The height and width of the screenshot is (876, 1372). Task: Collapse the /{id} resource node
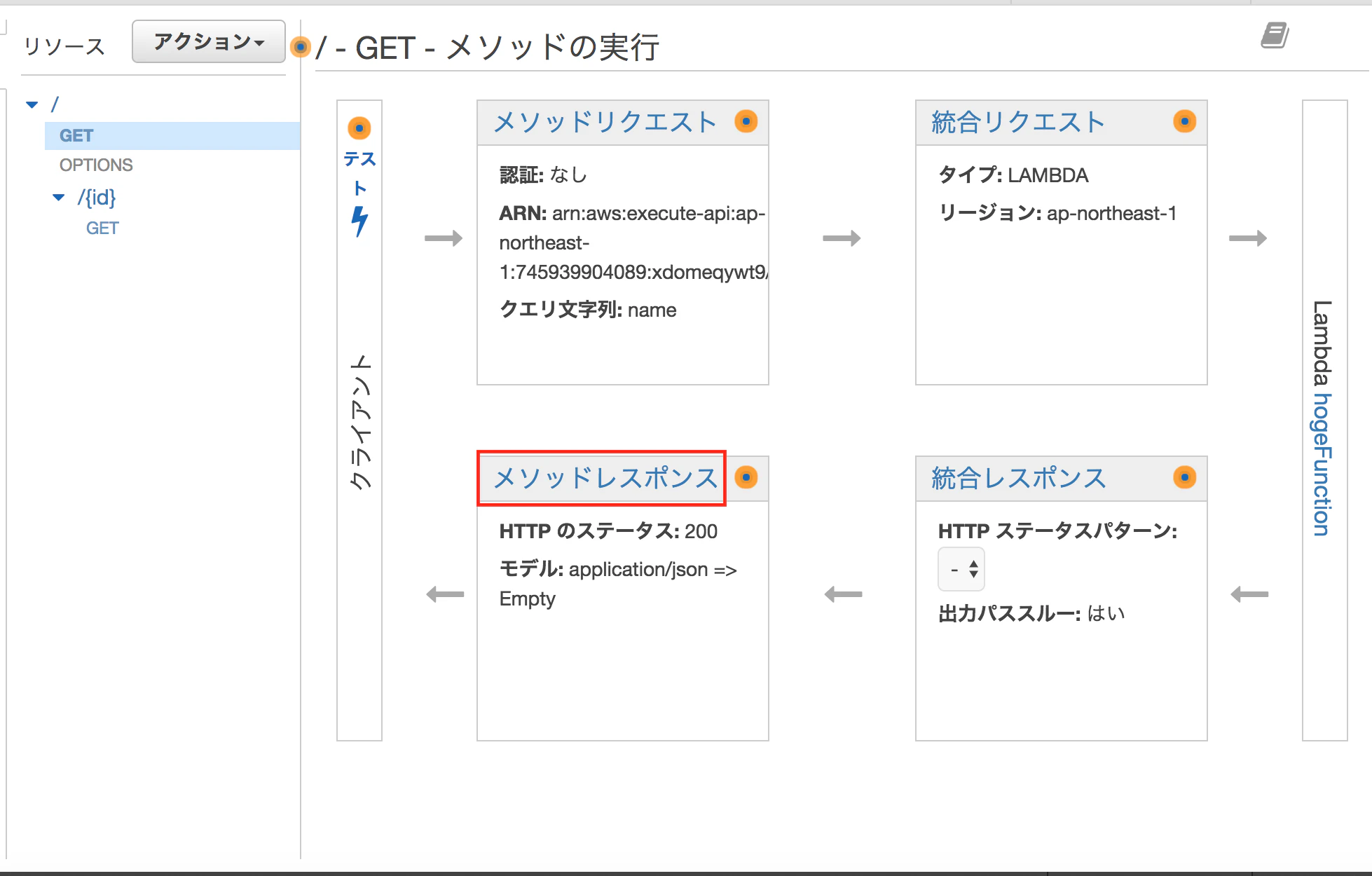point(59,198)
